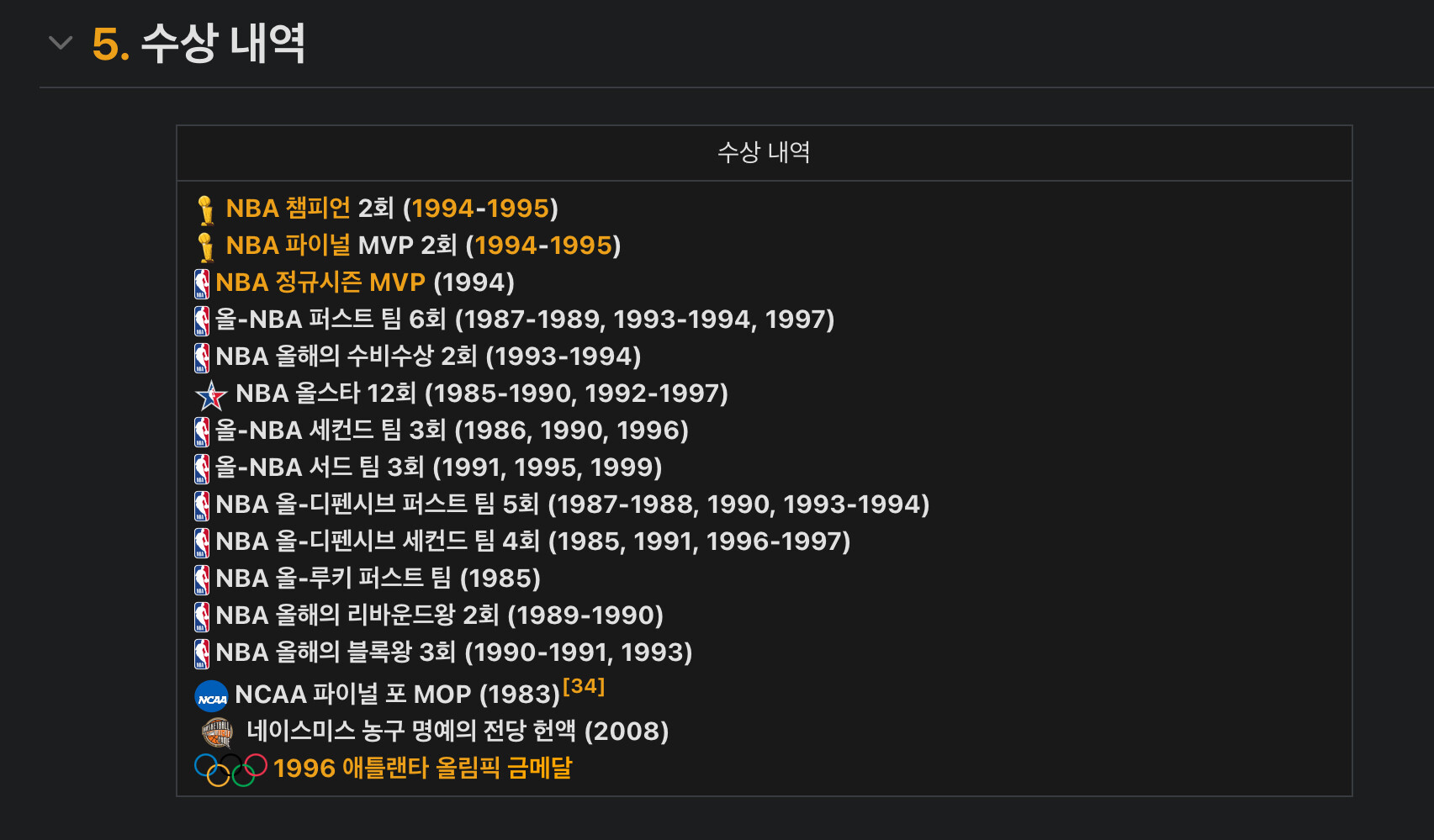Image resolution: width=1434 pixels, height=840 pixels.
Task: Click NBA logo beside 정규시즌 MVP
Action: [202, 283]
